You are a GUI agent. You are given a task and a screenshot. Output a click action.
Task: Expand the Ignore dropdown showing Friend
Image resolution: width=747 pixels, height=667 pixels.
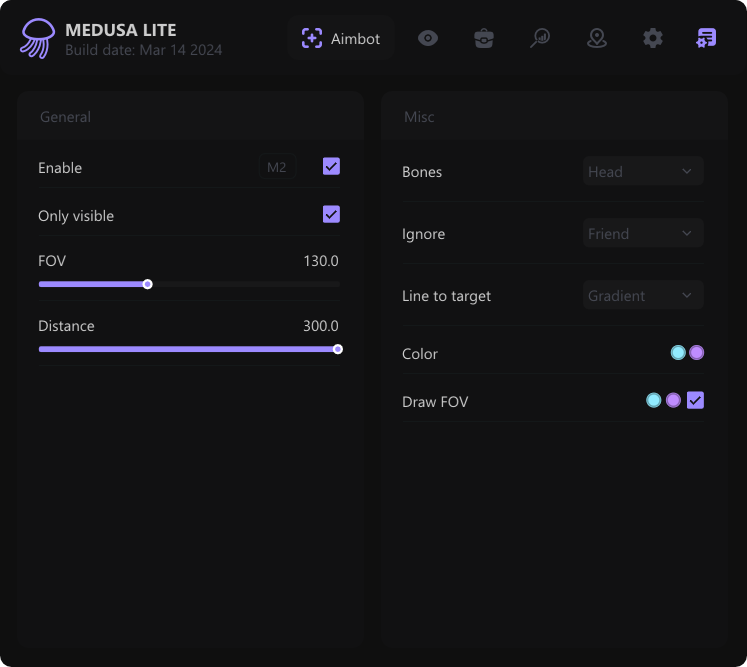643,234
